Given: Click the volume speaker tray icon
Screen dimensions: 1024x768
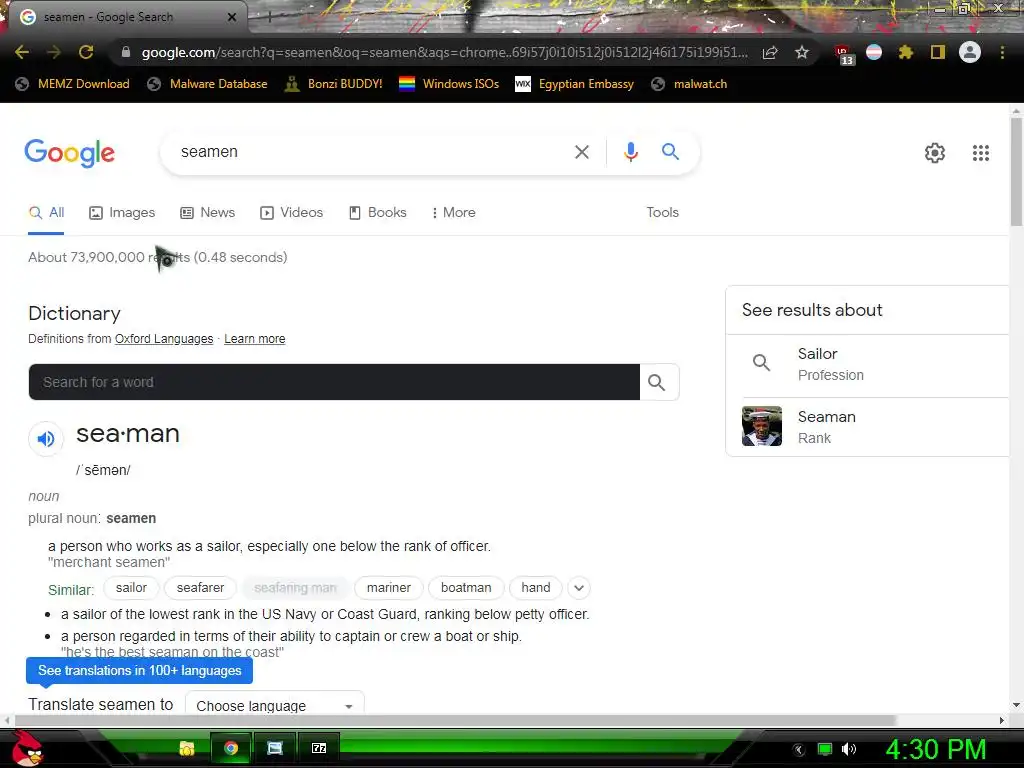Looking at the screenshot, I should 849,749.
